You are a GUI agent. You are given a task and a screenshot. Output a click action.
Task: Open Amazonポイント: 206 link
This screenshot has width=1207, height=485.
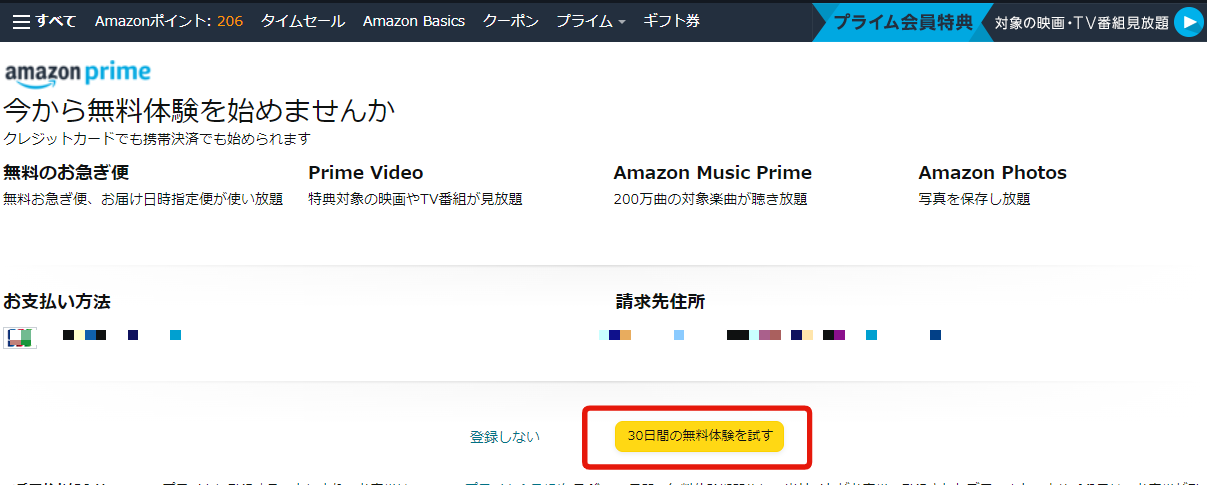pos(168,21)
